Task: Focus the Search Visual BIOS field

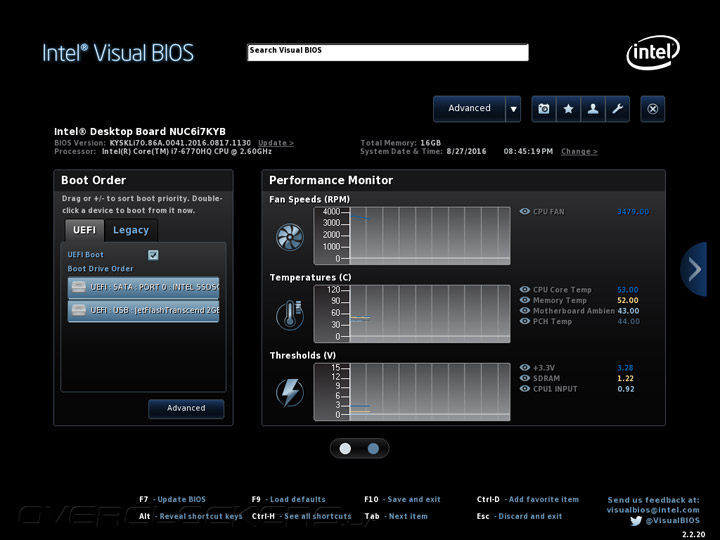Action: tap(388, 52)
